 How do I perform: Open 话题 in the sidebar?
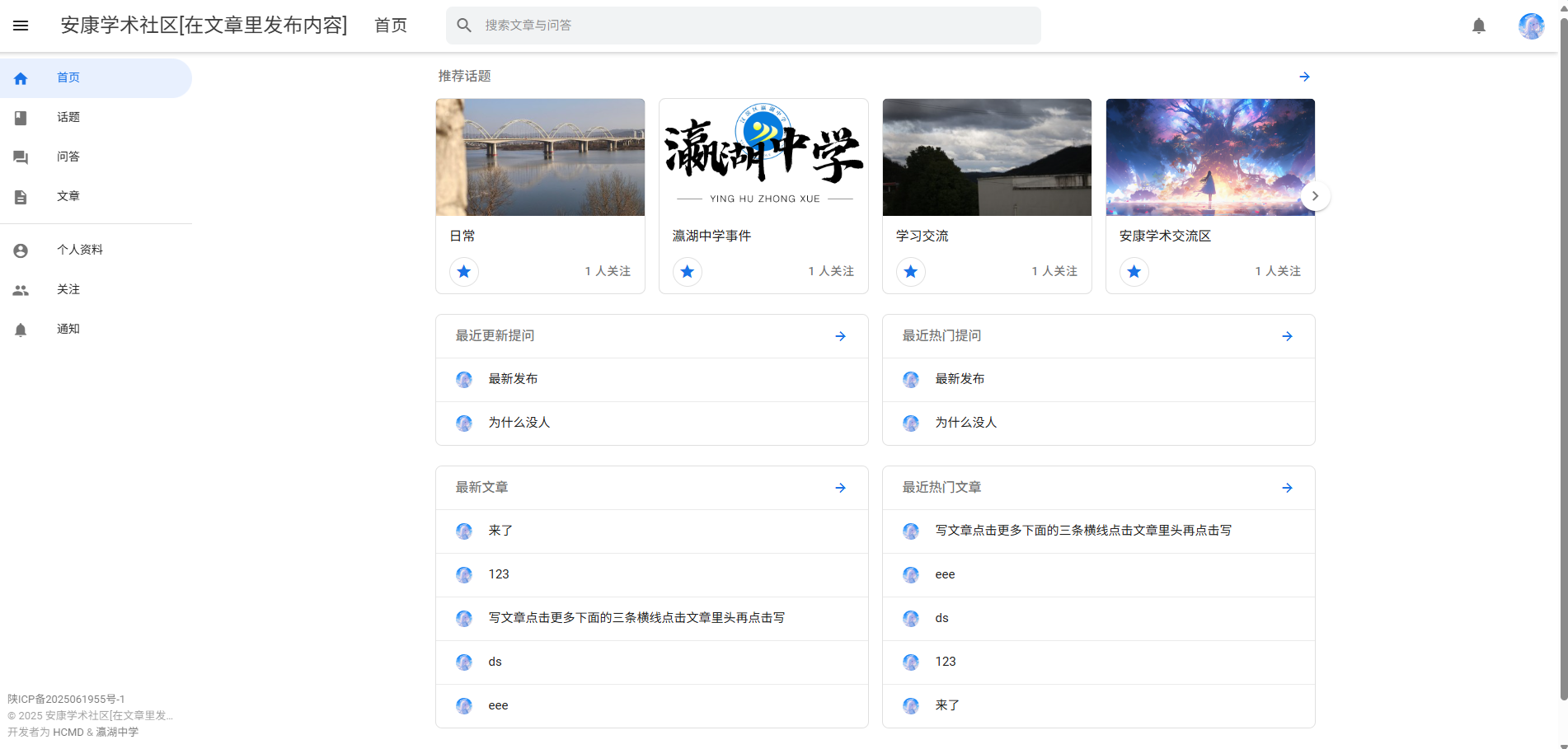tap(96, 118)
